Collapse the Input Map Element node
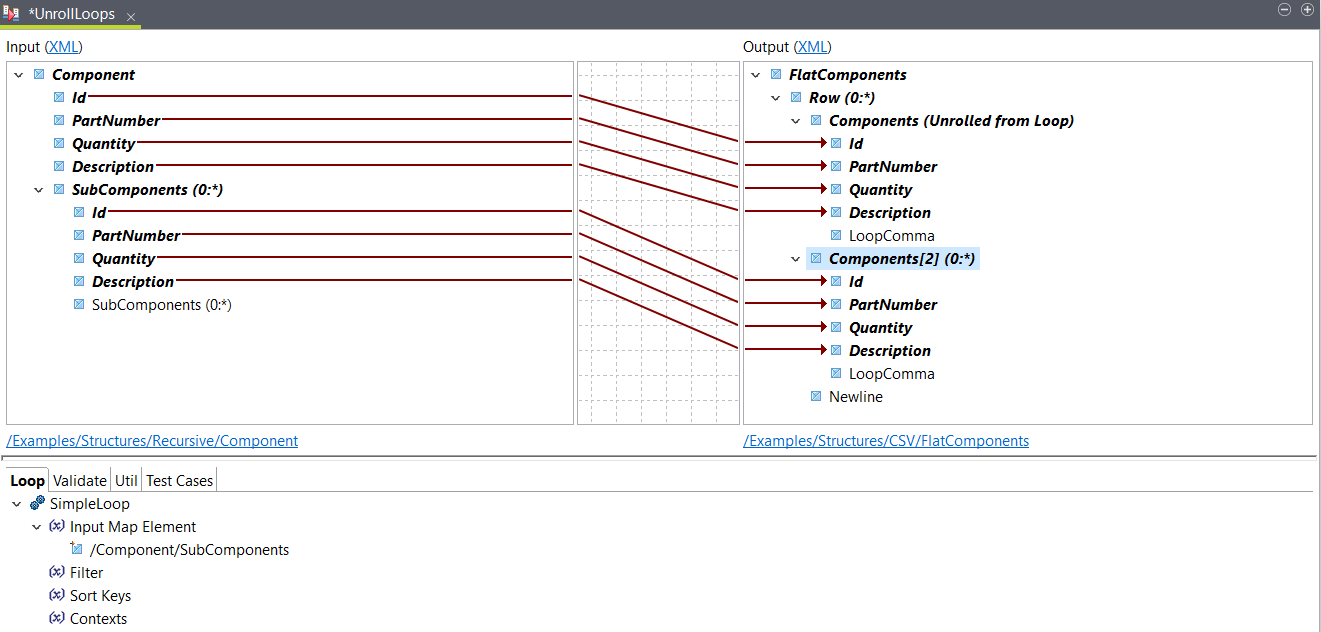1321x632 pixels. [x=37, y=526]
